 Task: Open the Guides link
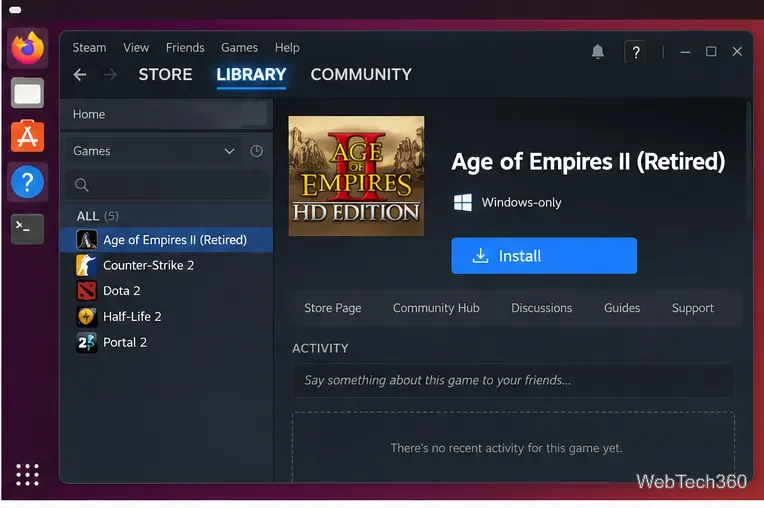click(622, 308)
